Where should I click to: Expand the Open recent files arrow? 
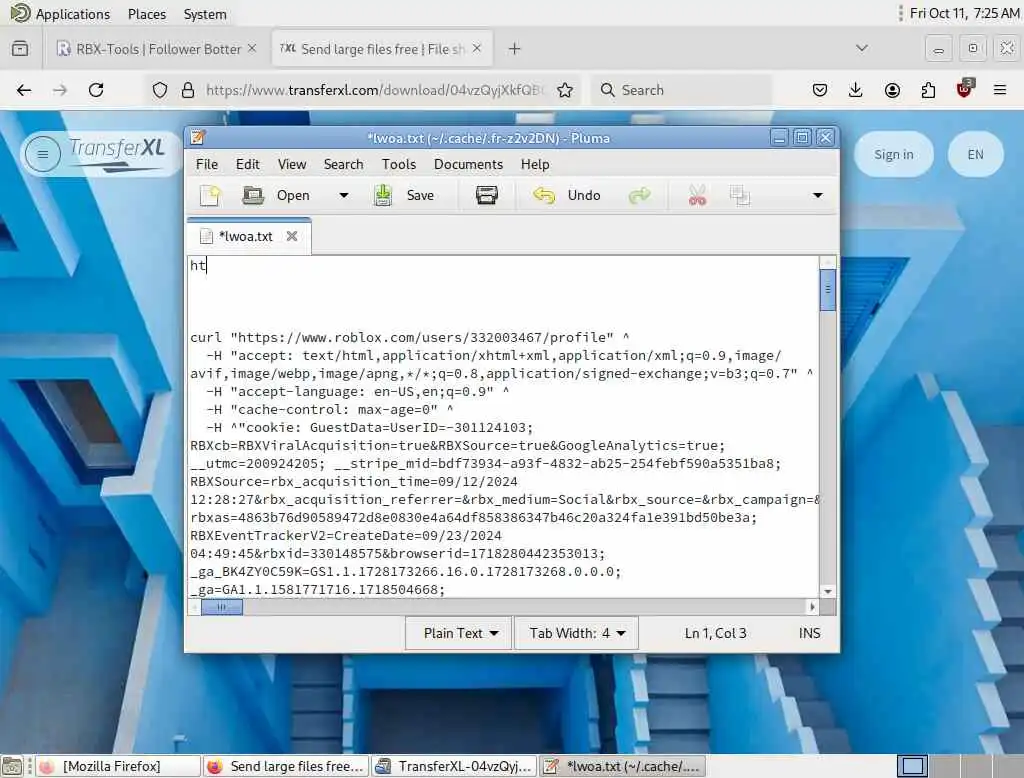pyautogui.click(x=344, y=195)
